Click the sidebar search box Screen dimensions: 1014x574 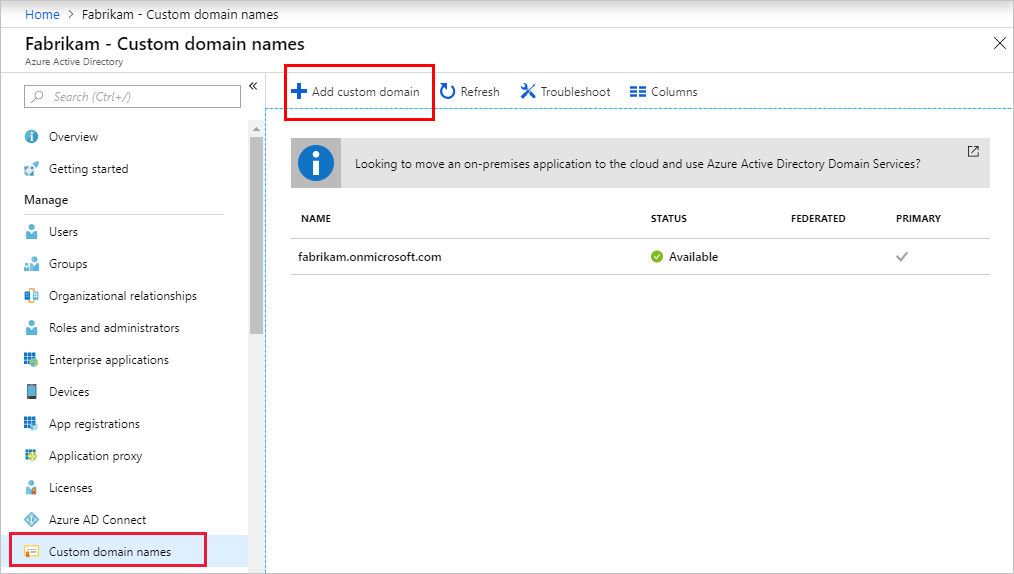[133, 96]
